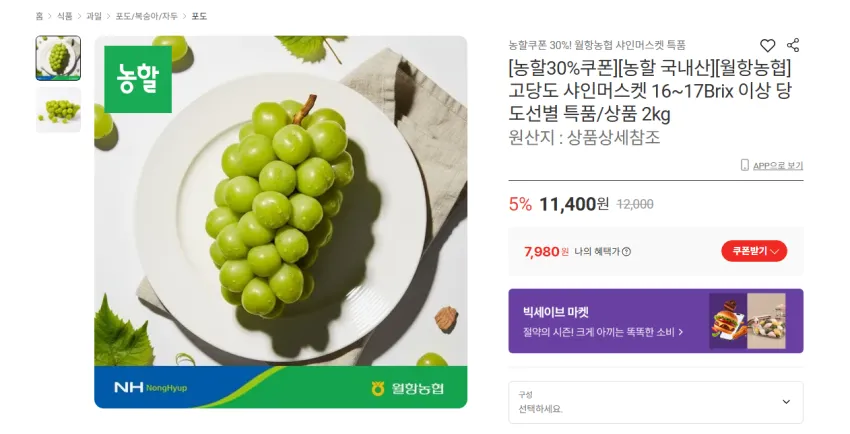The image size is (850, 434).
Task: Select the 포도 breadcrumb item
Action: (199, 16)
